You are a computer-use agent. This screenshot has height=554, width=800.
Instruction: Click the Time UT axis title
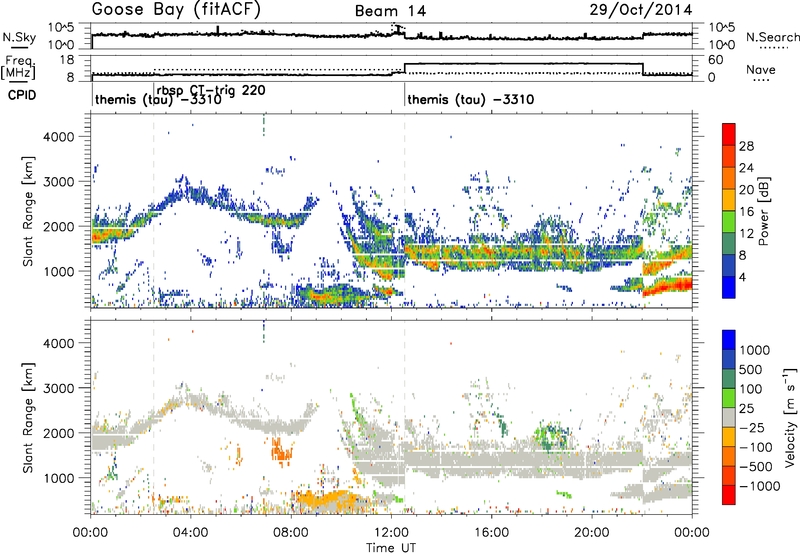pyautogui.click(x=391, y=548)
